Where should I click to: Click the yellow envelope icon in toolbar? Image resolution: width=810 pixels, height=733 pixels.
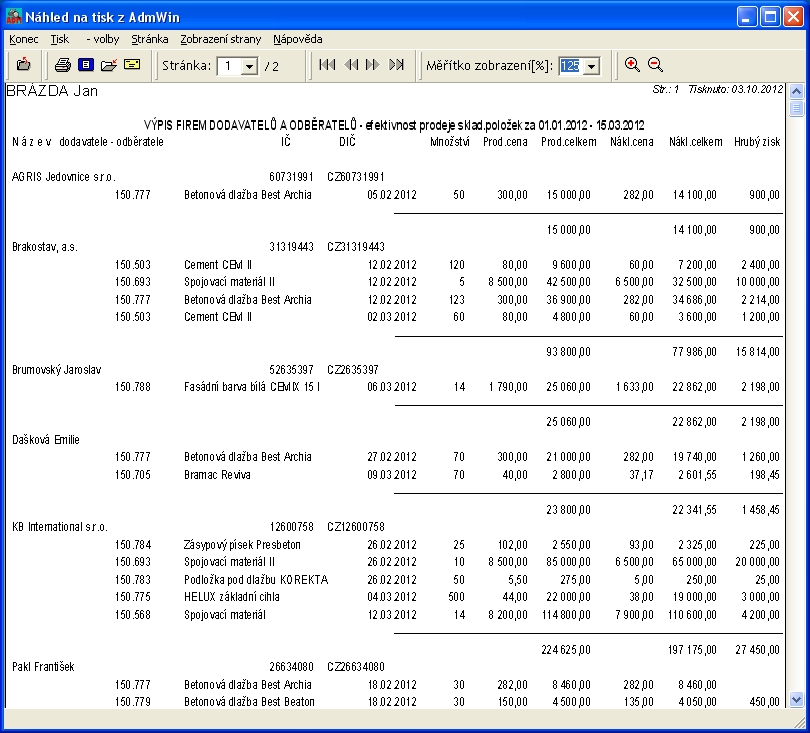coord(132,65)
